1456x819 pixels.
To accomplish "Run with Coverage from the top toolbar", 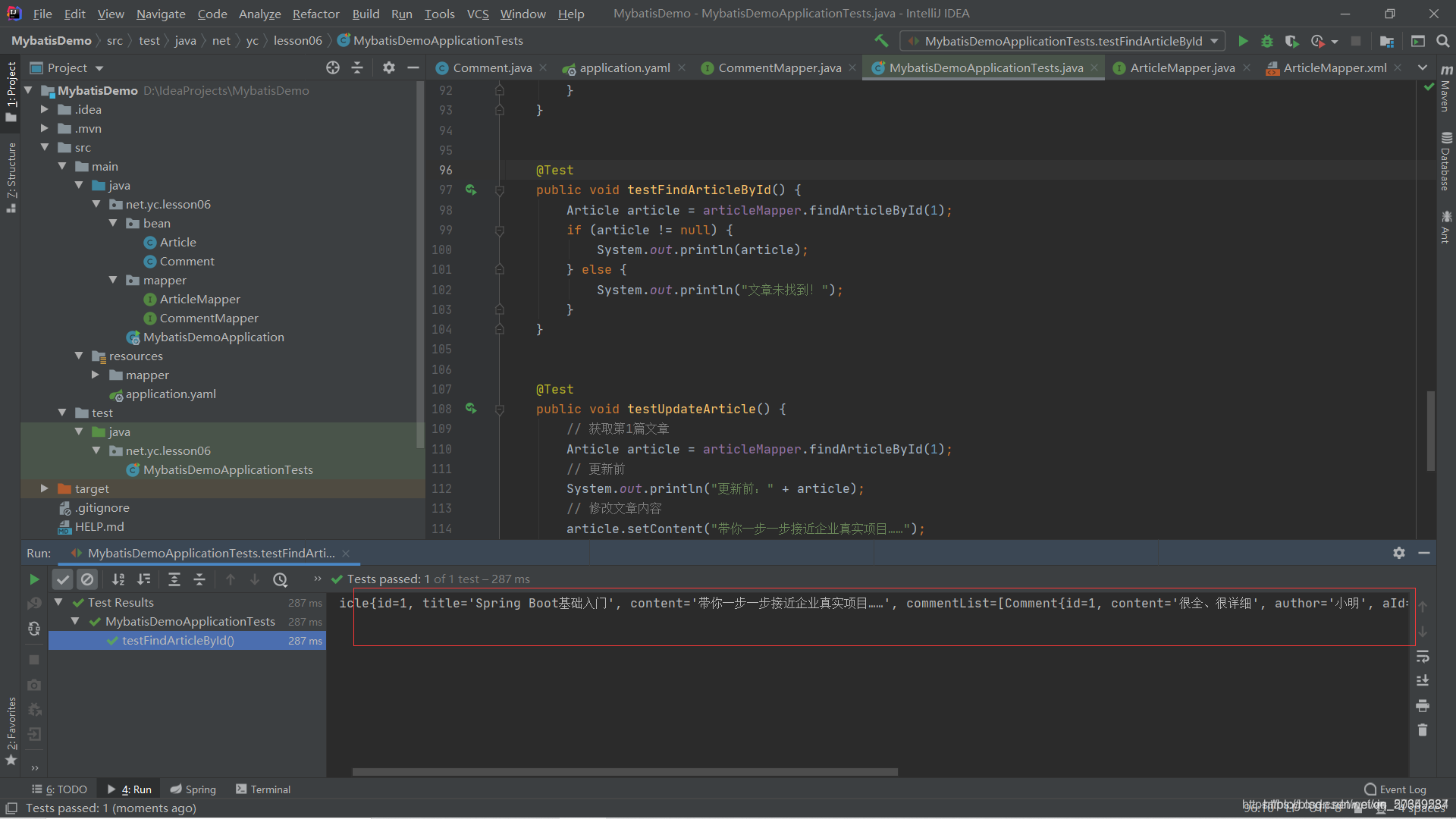I will pos(1291,41).
